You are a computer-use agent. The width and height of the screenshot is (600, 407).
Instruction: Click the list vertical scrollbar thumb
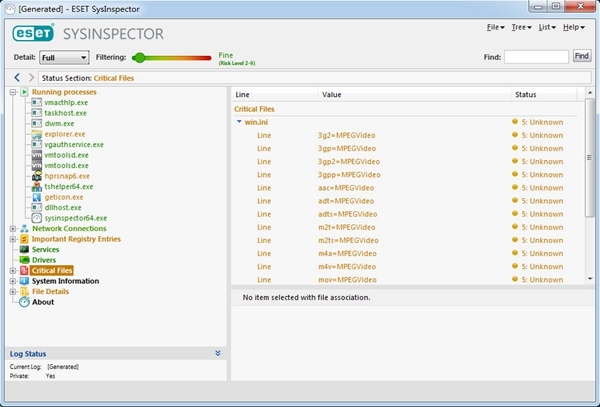590,157
